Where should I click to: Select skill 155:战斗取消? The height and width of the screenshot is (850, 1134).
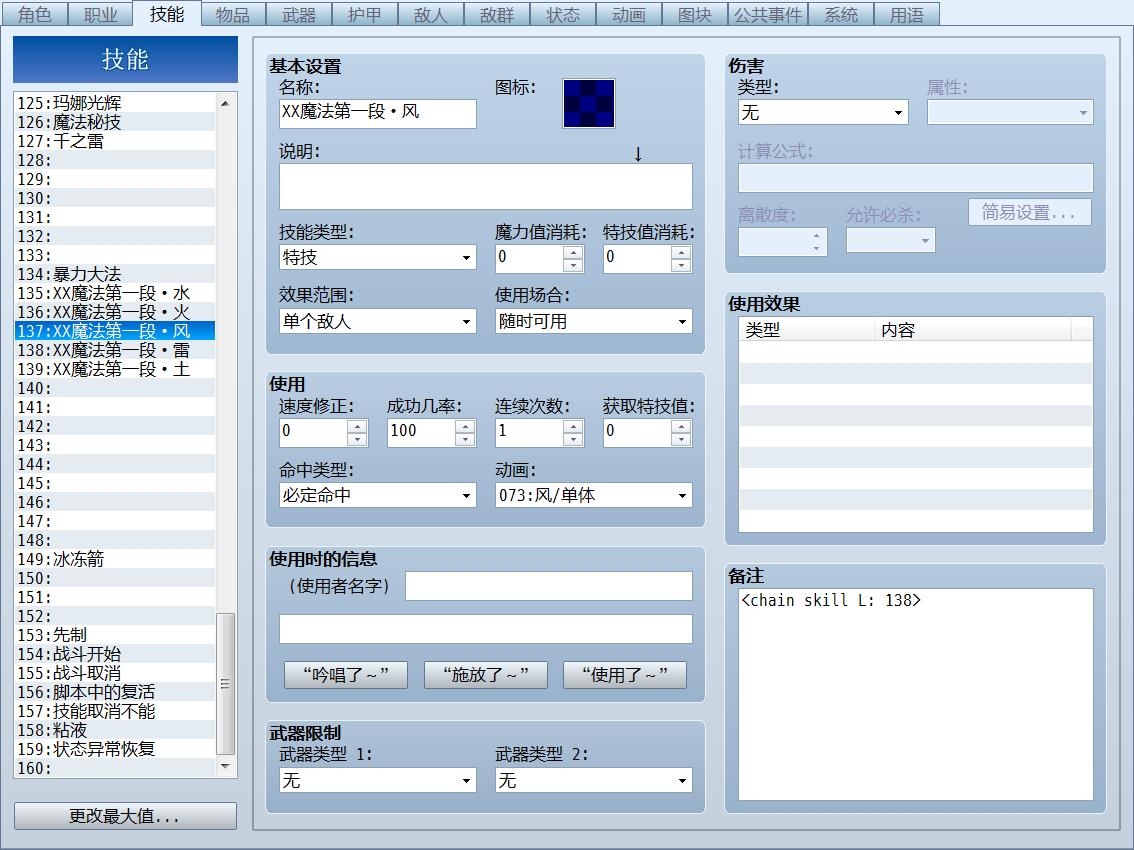[115, 673]
